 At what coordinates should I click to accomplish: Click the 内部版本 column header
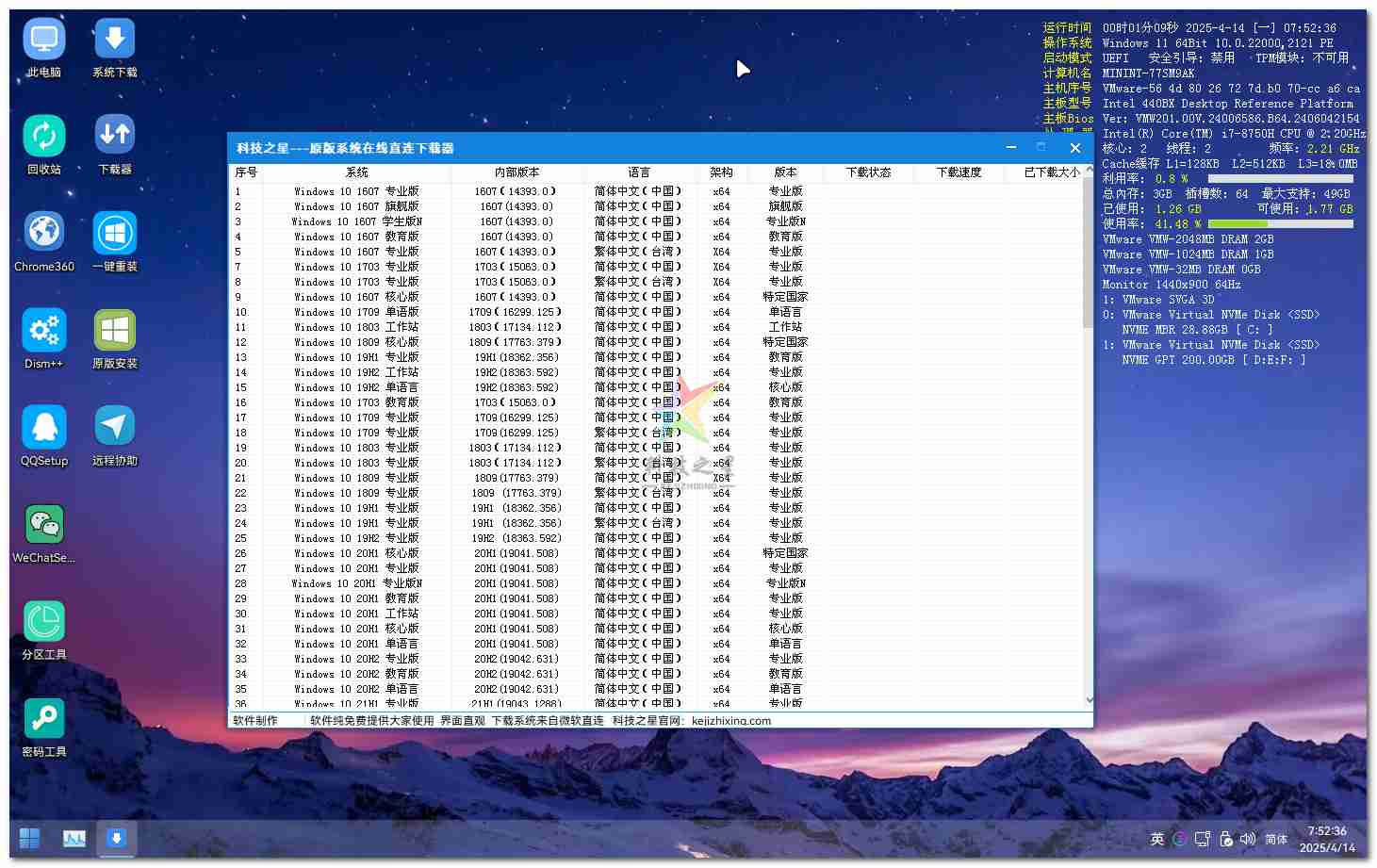[x=516, y=172]
